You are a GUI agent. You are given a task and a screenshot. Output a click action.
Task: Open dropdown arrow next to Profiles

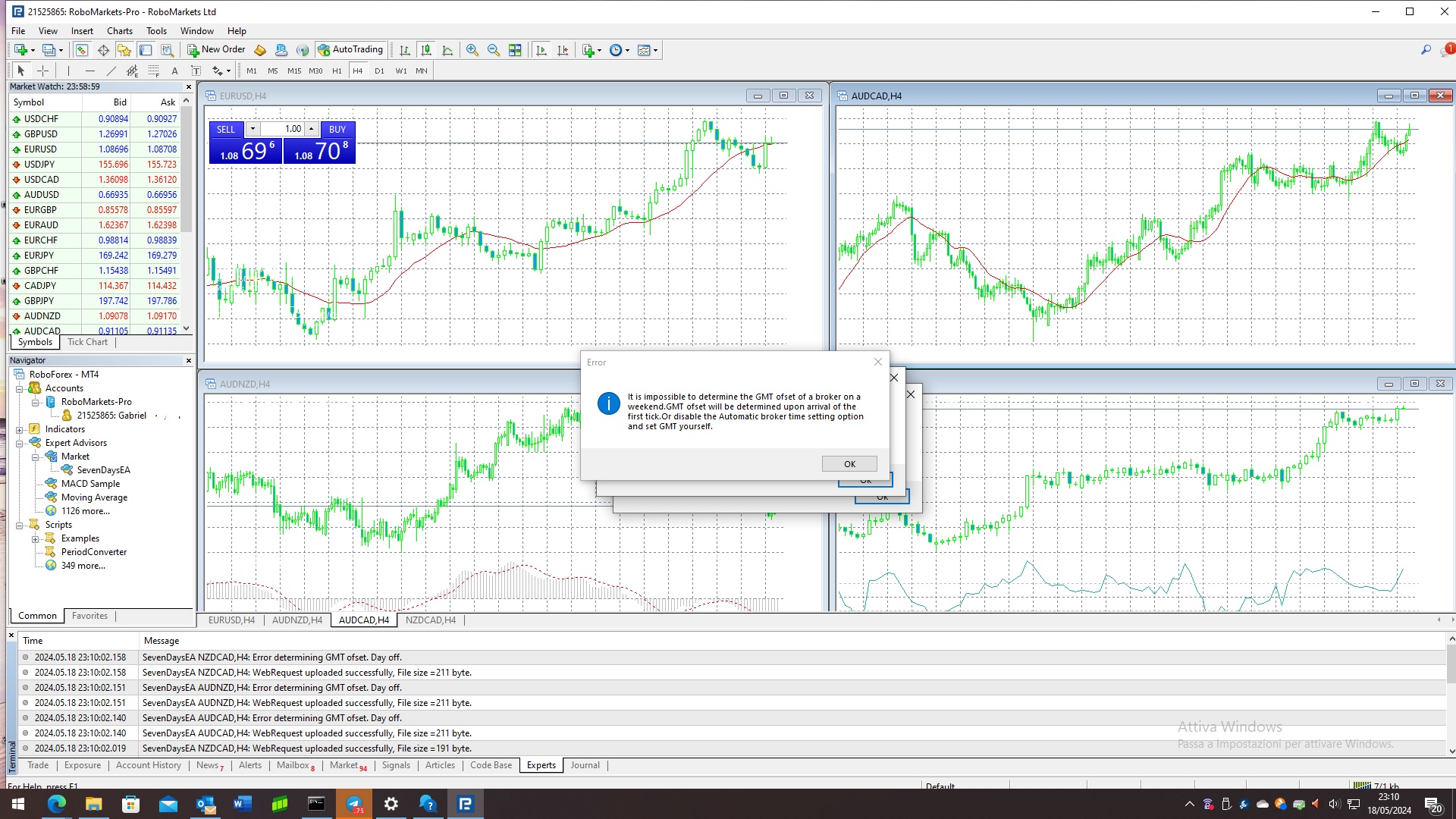point(61,50)
